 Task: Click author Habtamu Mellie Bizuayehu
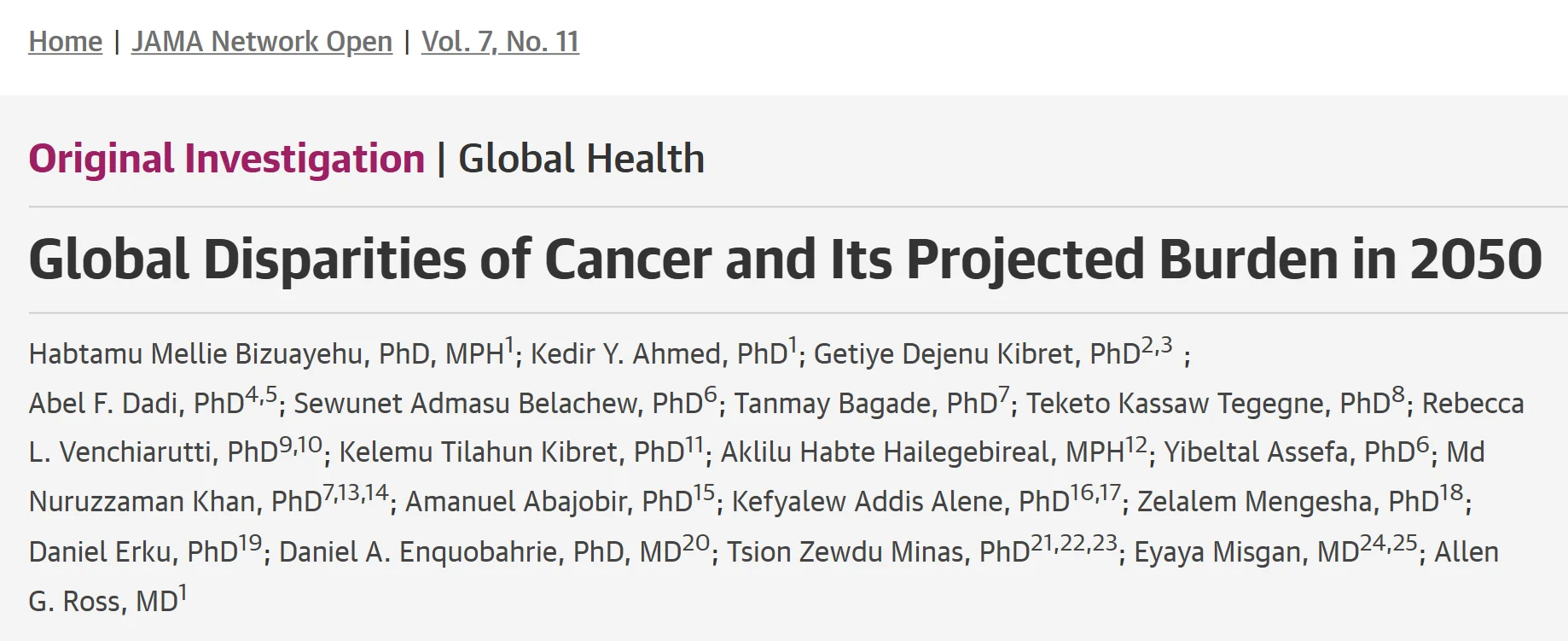(x=260, y=353)
